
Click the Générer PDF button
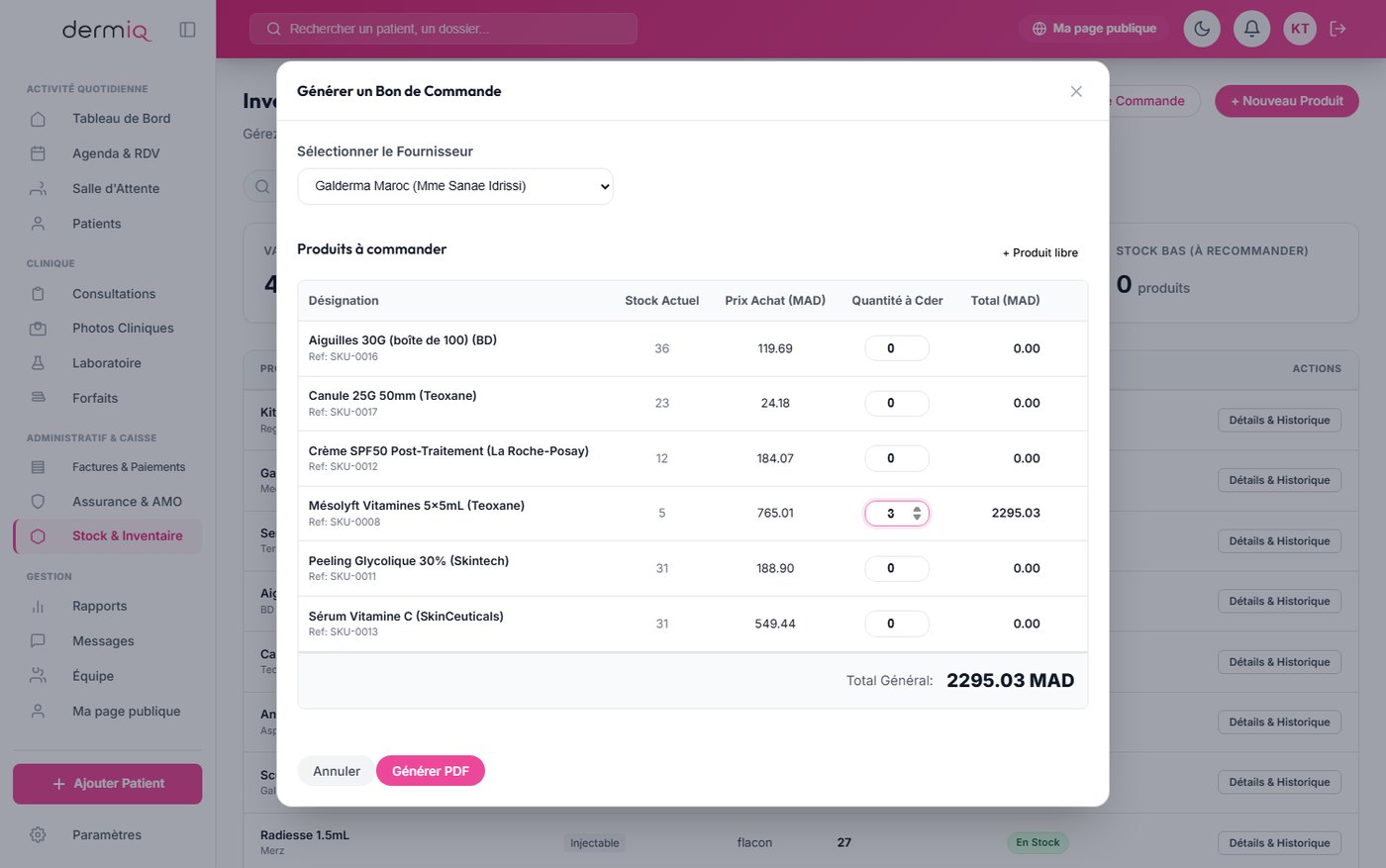431,771
